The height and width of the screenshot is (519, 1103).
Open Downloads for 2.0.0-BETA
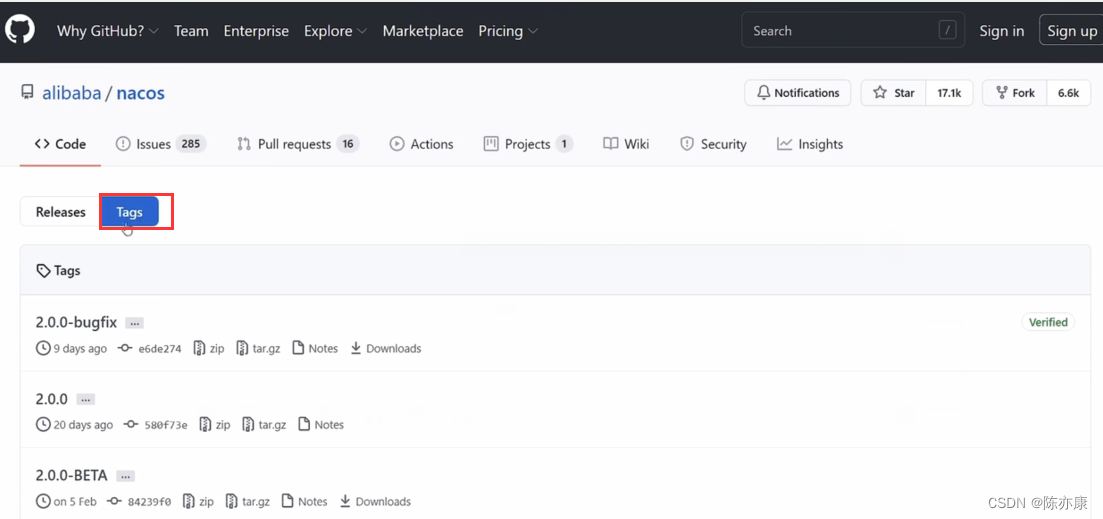[375, 501]
